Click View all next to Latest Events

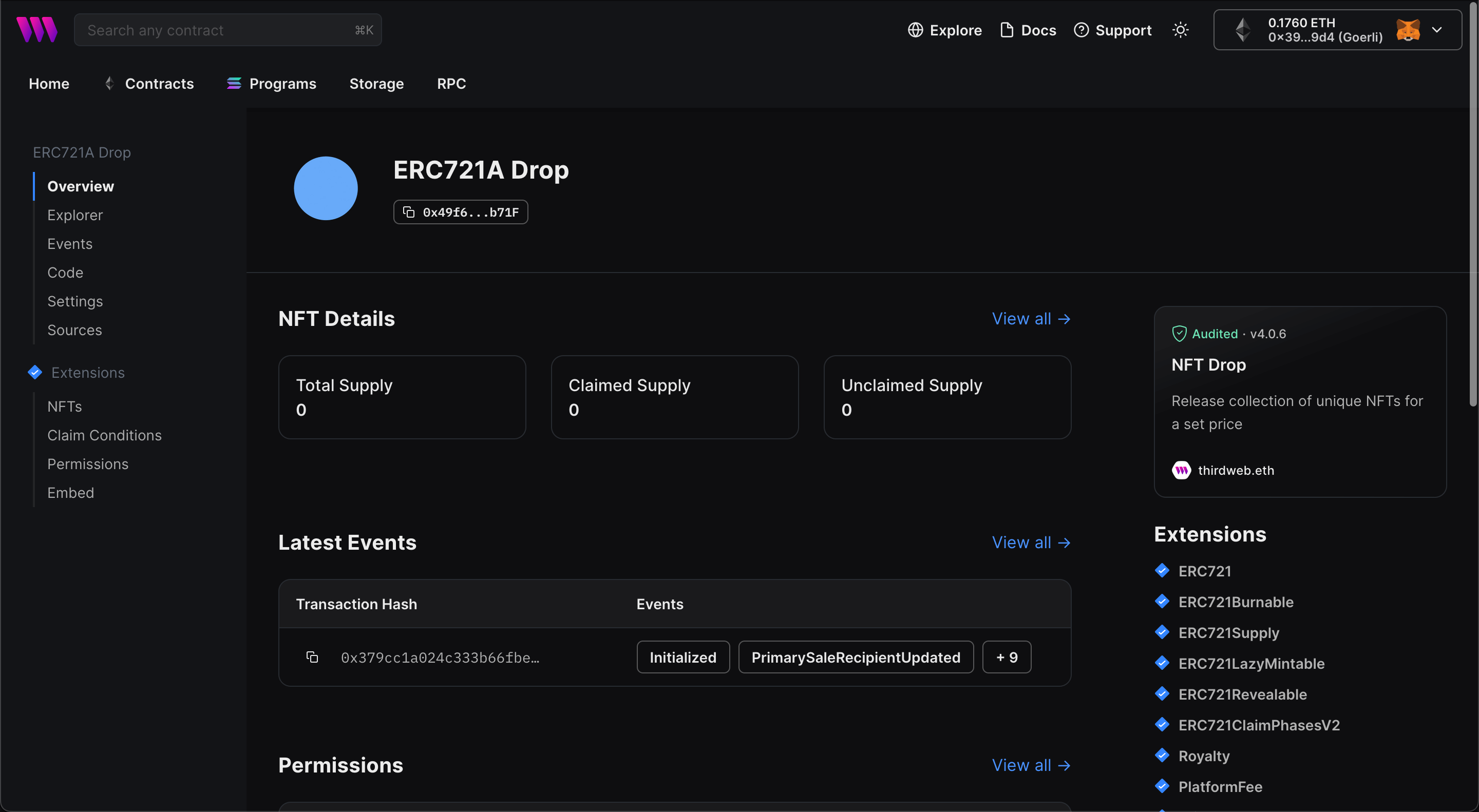click(x=1031, y=542)
